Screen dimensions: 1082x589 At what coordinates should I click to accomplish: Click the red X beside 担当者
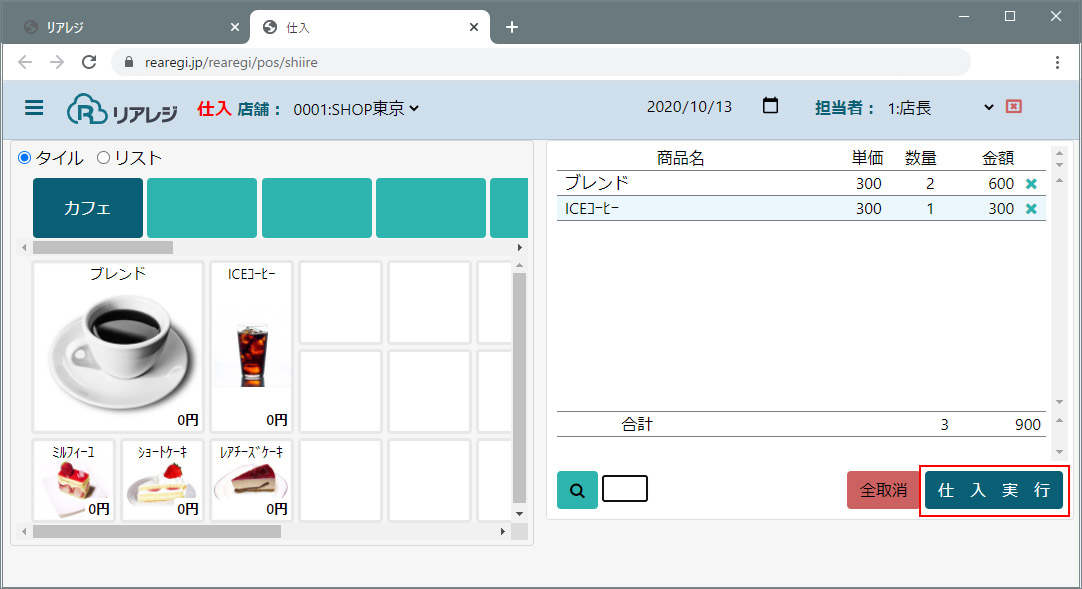click(x=1013, y=106)
